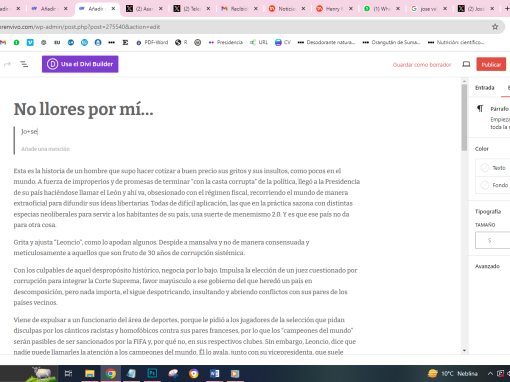
Task: Click the scrollbar down arrow
Action: coord(464,350)
